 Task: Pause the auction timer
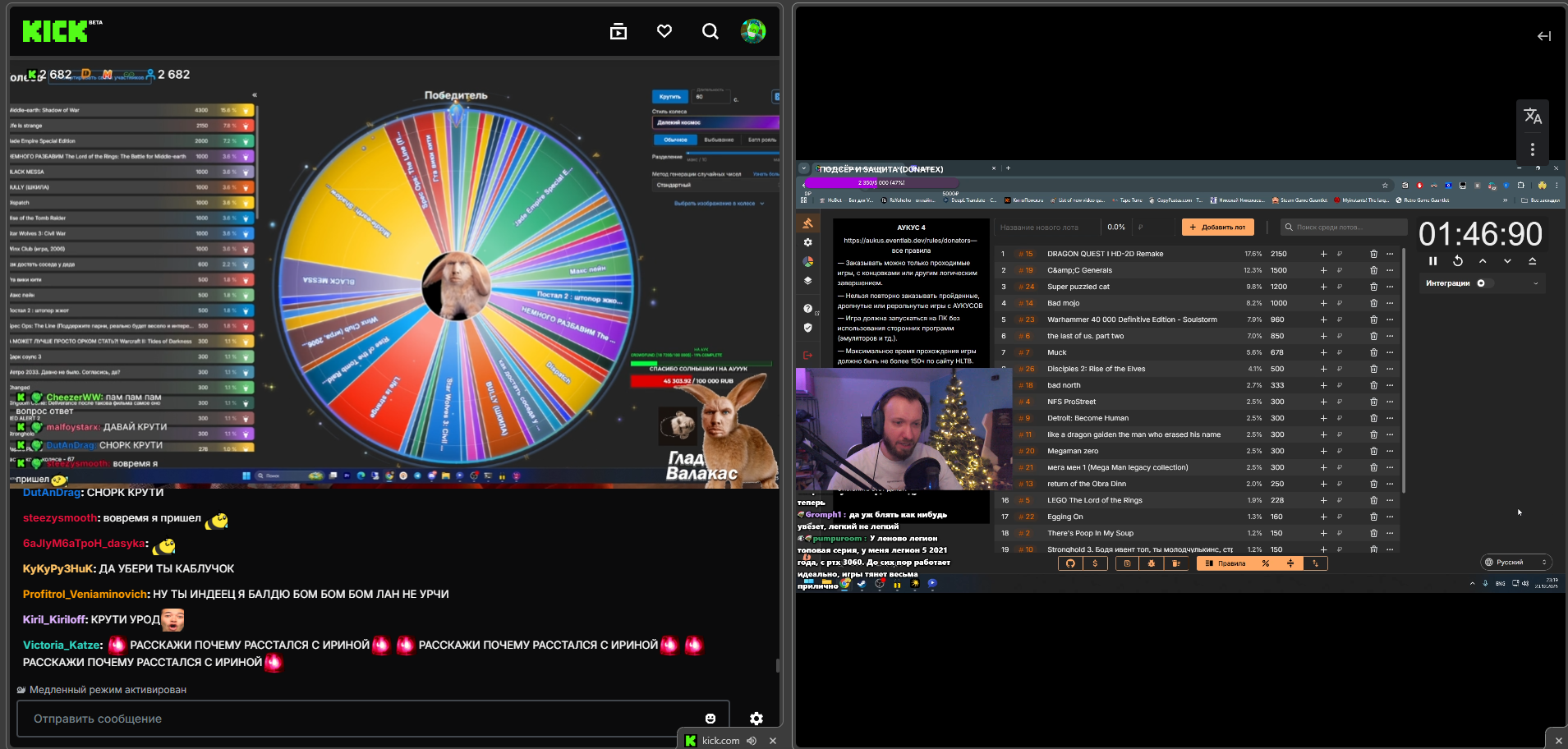1433,261
